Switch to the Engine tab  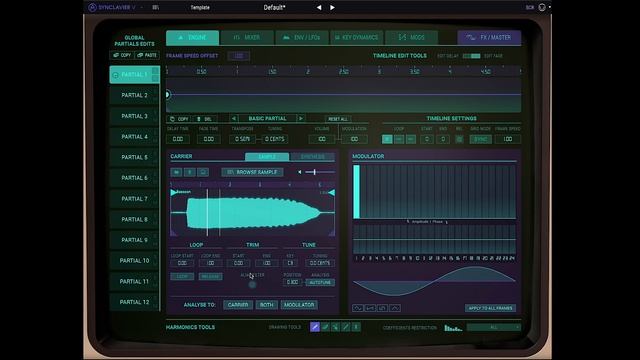[193, 38]
